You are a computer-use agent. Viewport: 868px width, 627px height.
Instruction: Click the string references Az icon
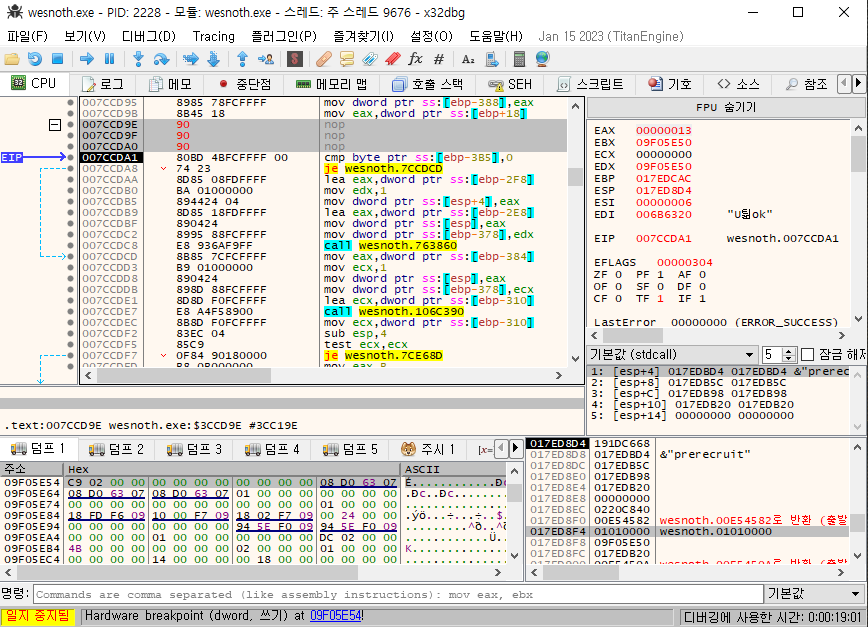(468, 59)
